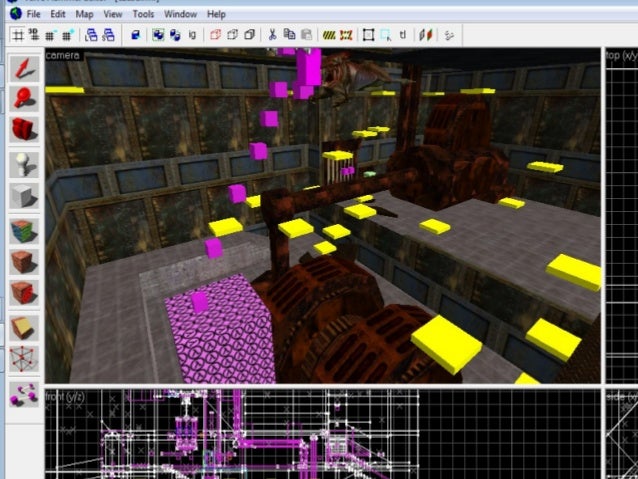This screenshot has width=638, height=479.
Task: Select the Vertex Manipulation tool
Action: click(x=24, y=359)
